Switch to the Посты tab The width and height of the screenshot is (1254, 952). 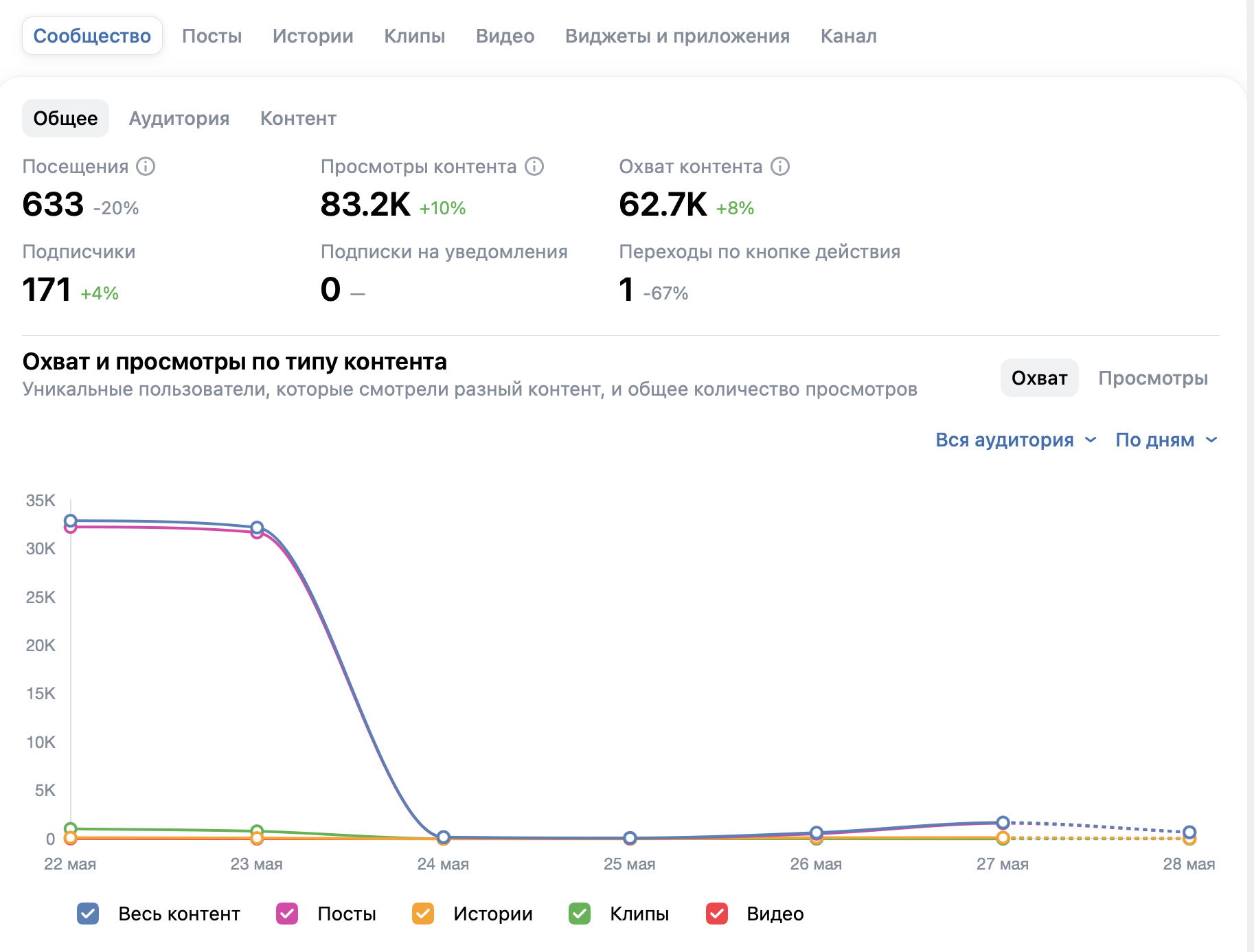tap(212, 36)
